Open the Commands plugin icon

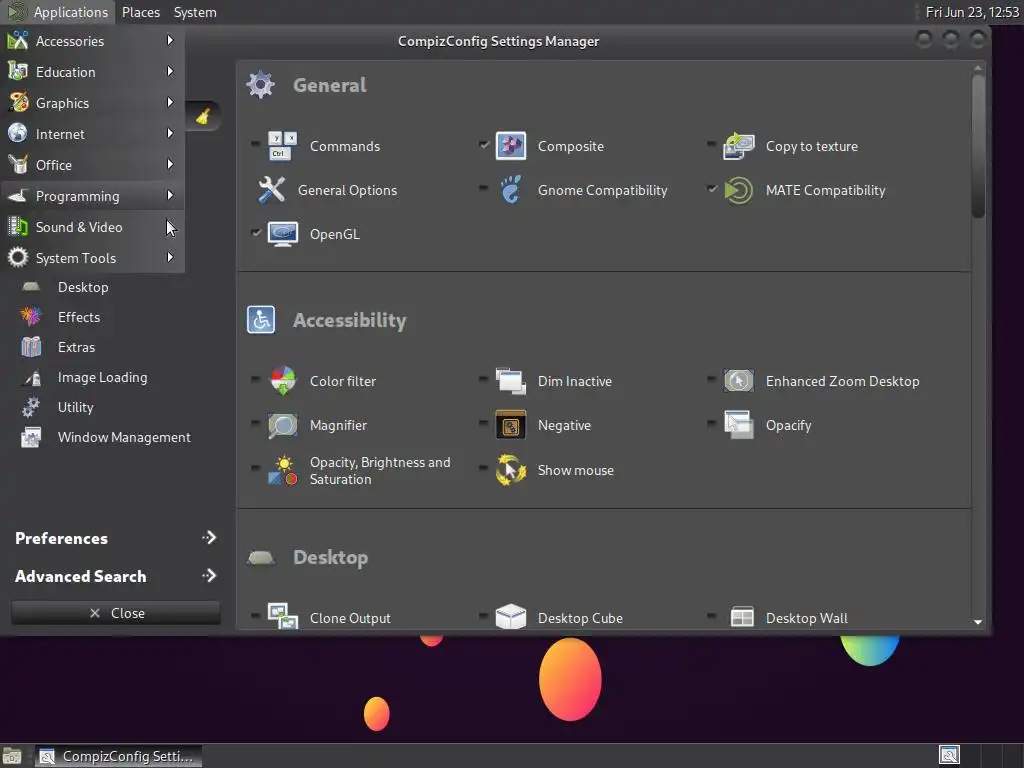tap(282, 146)
